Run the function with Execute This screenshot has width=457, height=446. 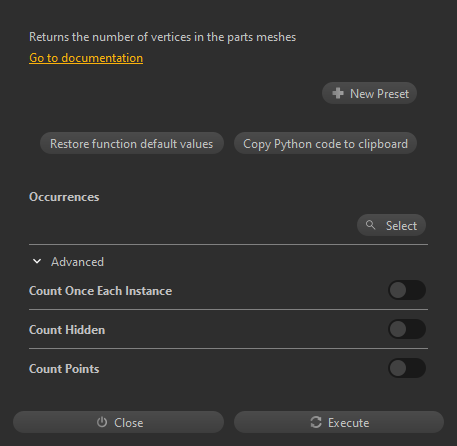point(339,422)
